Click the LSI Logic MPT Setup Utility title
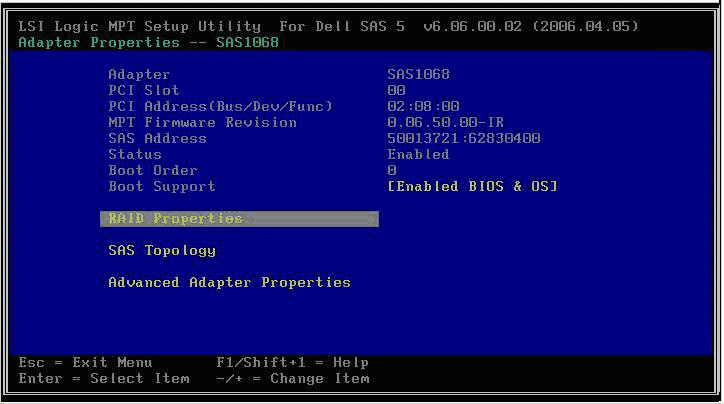 click(139, 26)
